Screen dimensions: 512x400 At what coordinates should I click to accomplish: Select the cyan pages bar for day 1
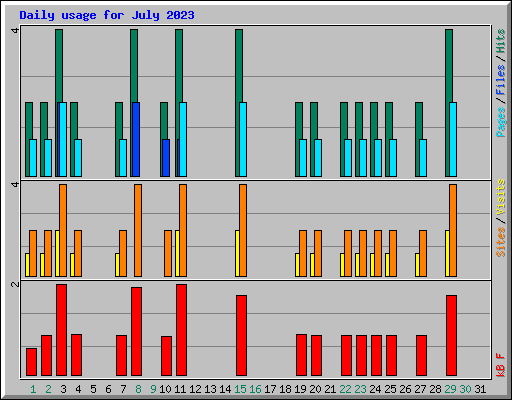(x=33, y=158)
